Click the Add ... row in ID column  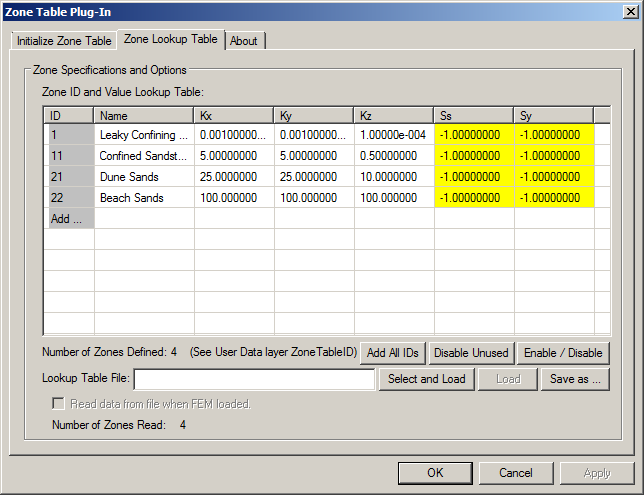coord(69,219)
